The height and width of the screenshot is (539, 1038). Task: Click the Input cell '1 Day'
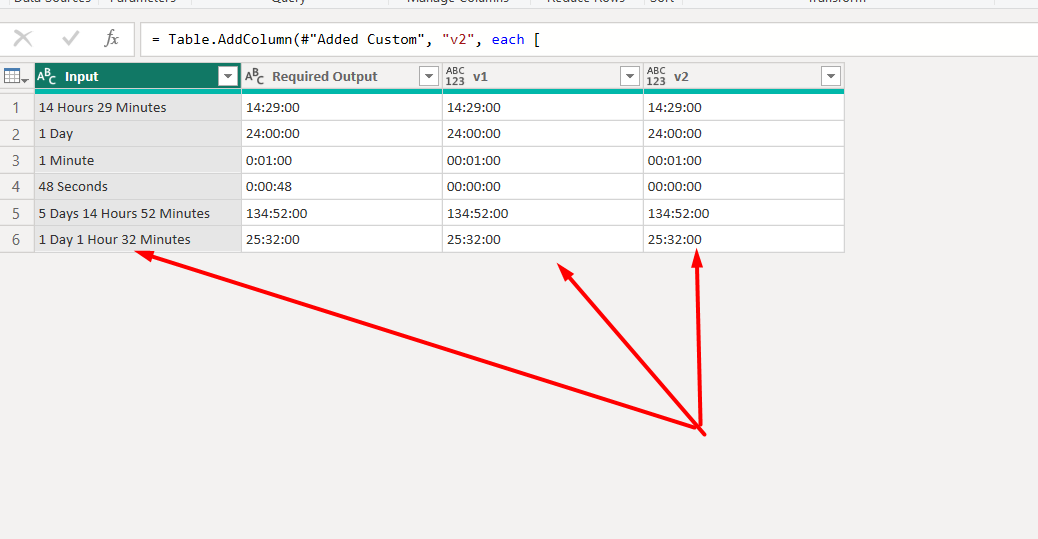click(138, 134)
